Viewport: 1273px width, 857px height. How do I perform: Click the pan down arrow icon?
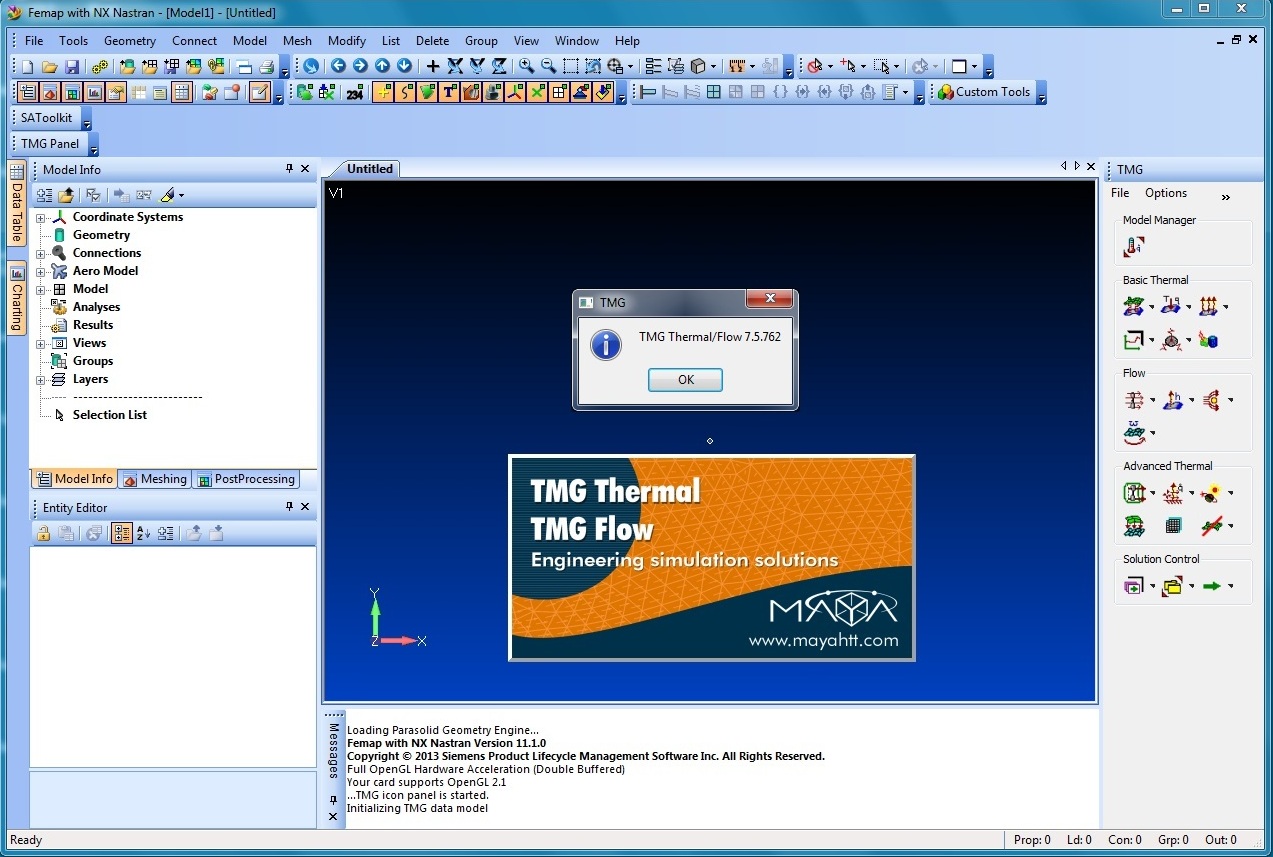point(404,67)
